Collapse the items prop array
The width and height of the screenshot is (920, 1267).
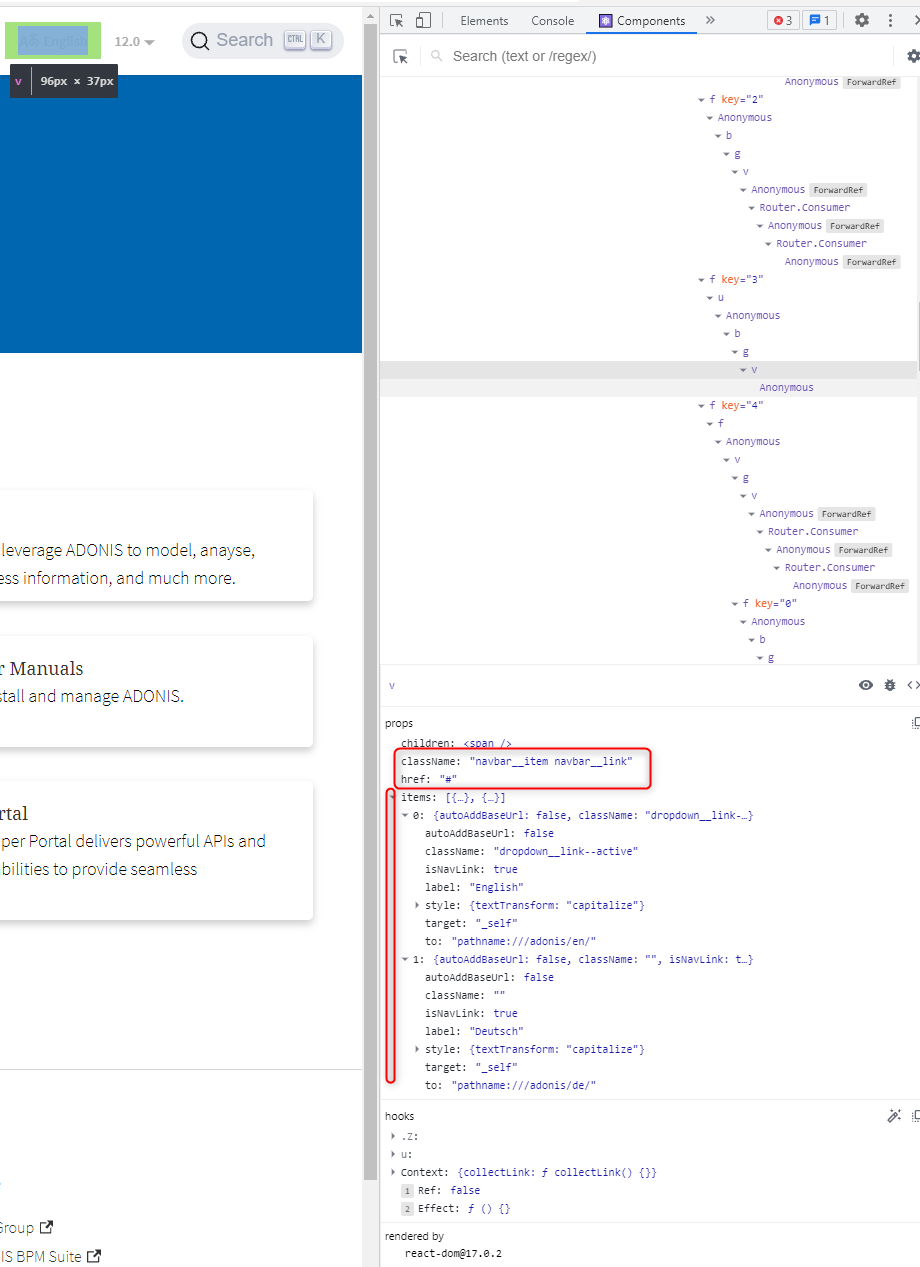point(392,797)
